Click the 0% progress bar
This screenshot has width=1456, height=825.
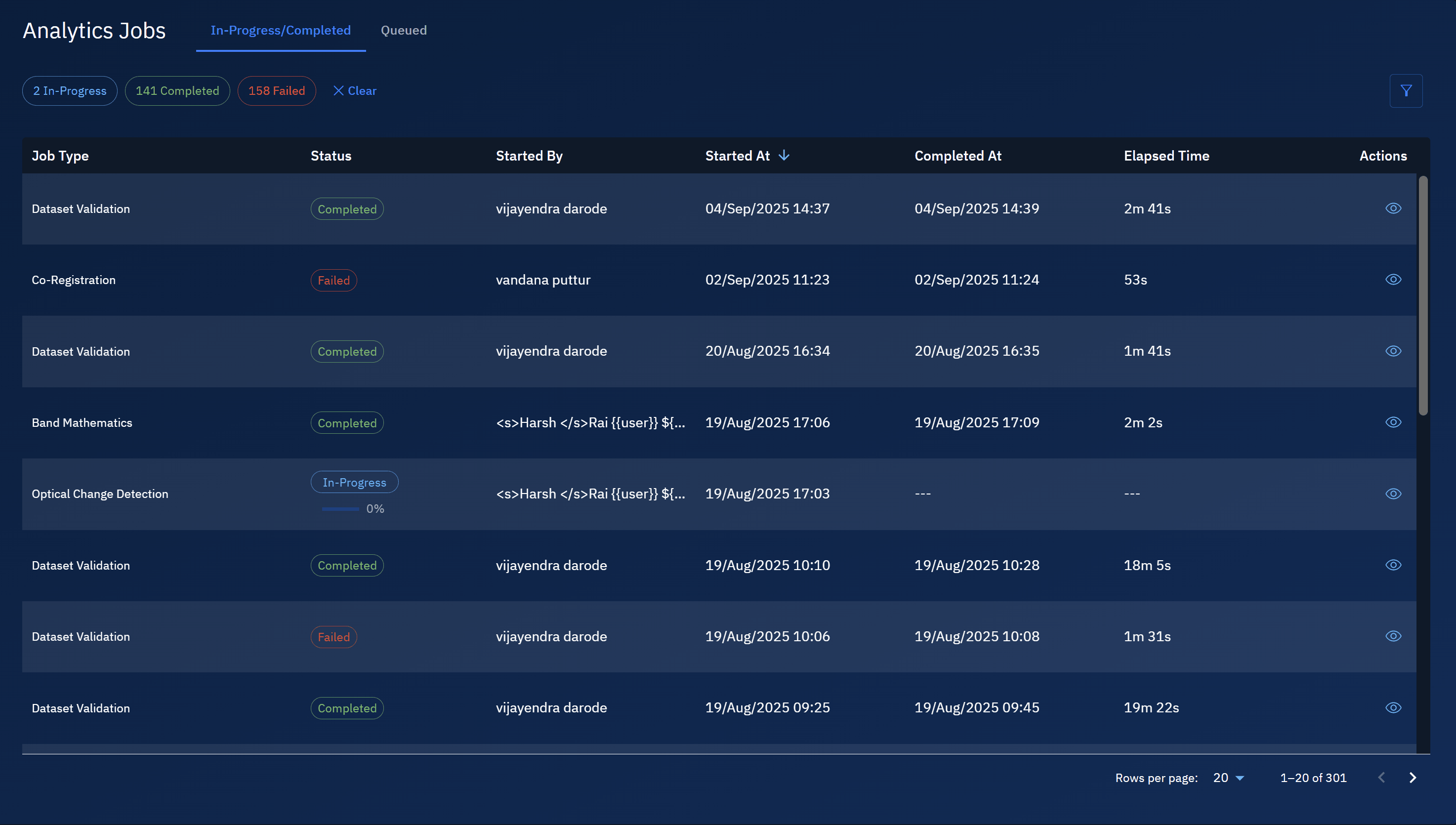[x=340, y=509]
